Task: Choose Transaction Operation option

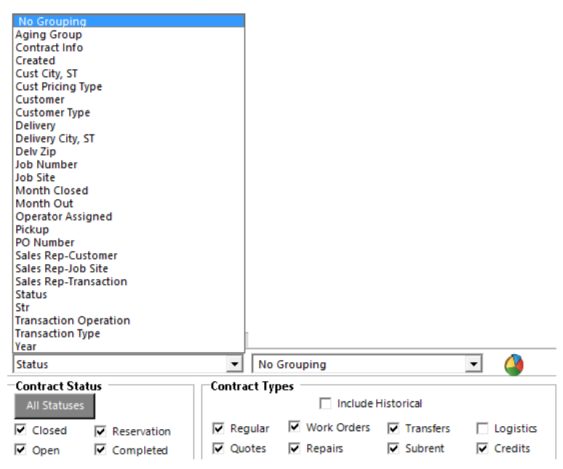Action: coord(129,320)
